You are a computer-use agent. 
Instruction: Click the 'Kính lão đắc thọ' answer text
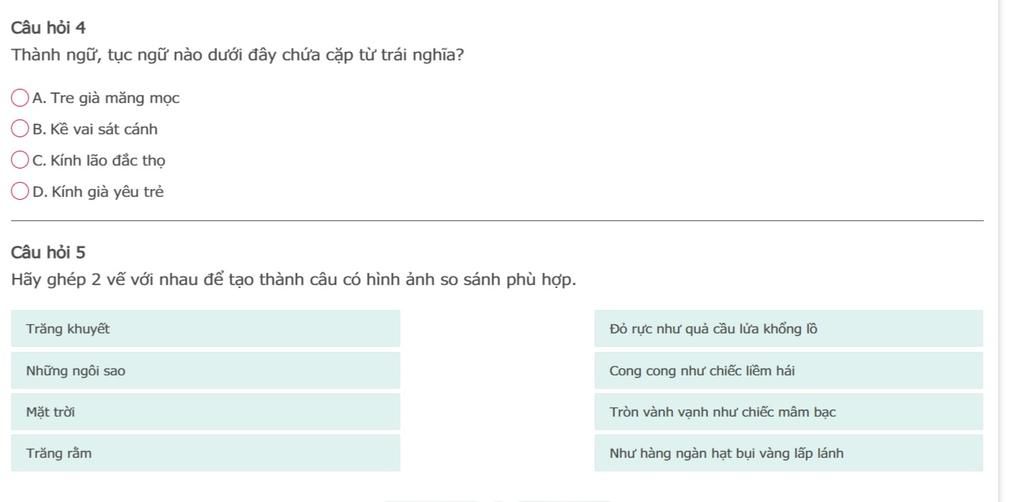point(108,160)
